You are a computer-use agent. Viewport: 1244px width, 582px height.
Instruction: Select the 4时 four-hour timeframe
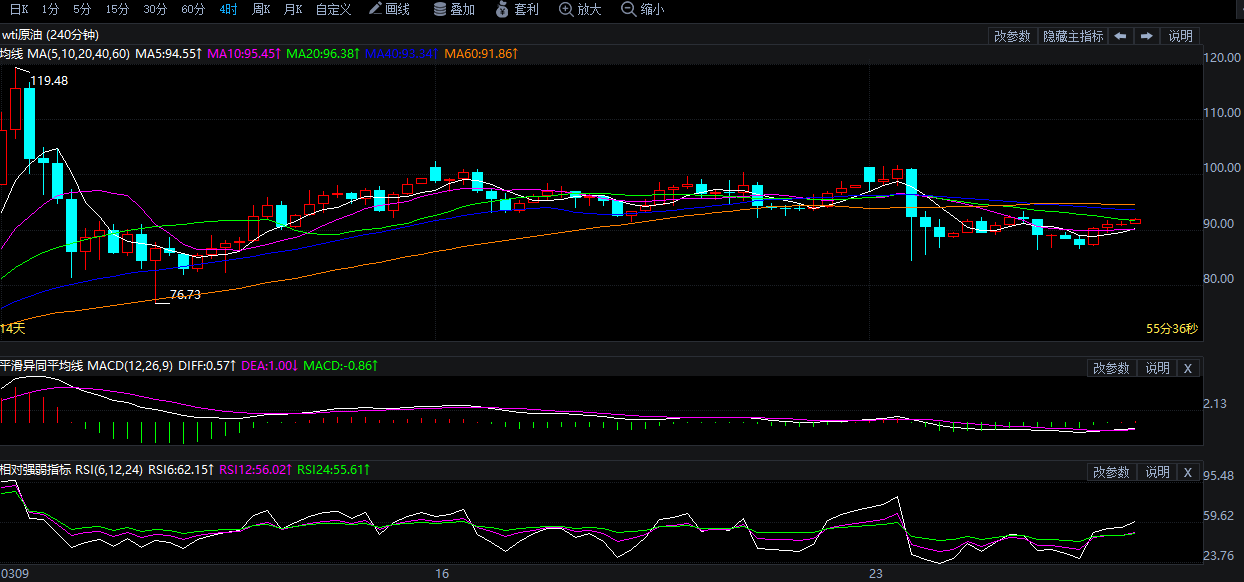(x=229, y=10)
